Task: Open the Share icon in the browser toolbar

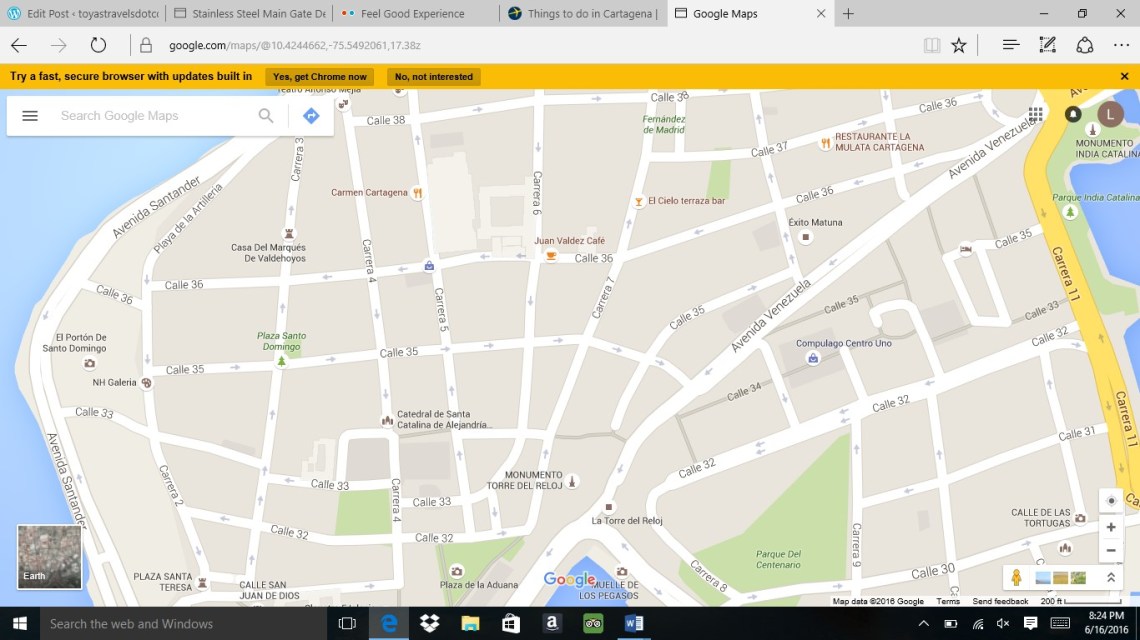Action: point(1084,44)
